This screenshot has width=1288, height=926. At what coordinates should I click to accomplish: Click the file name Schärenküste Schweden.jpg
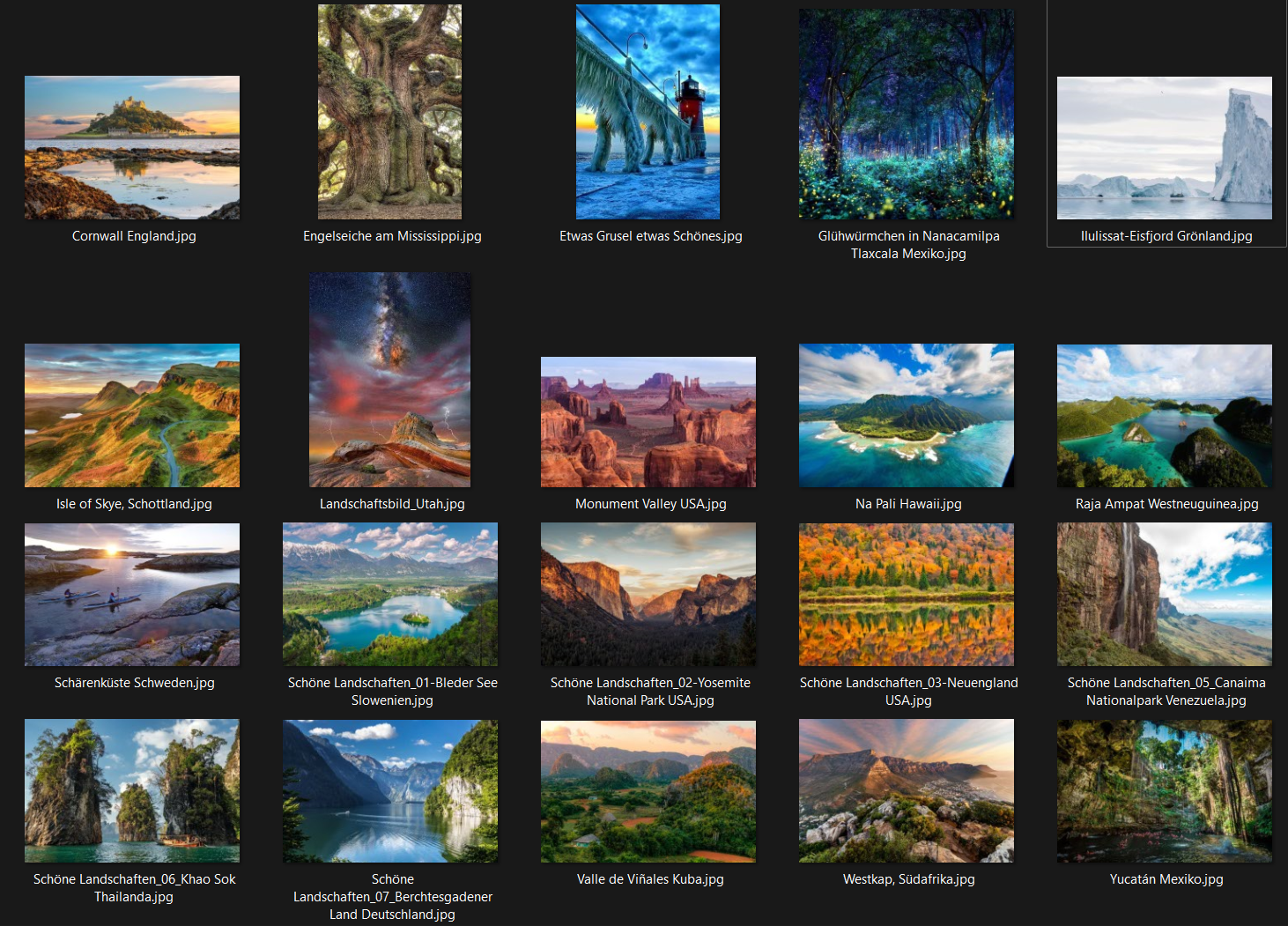(134, 683)
